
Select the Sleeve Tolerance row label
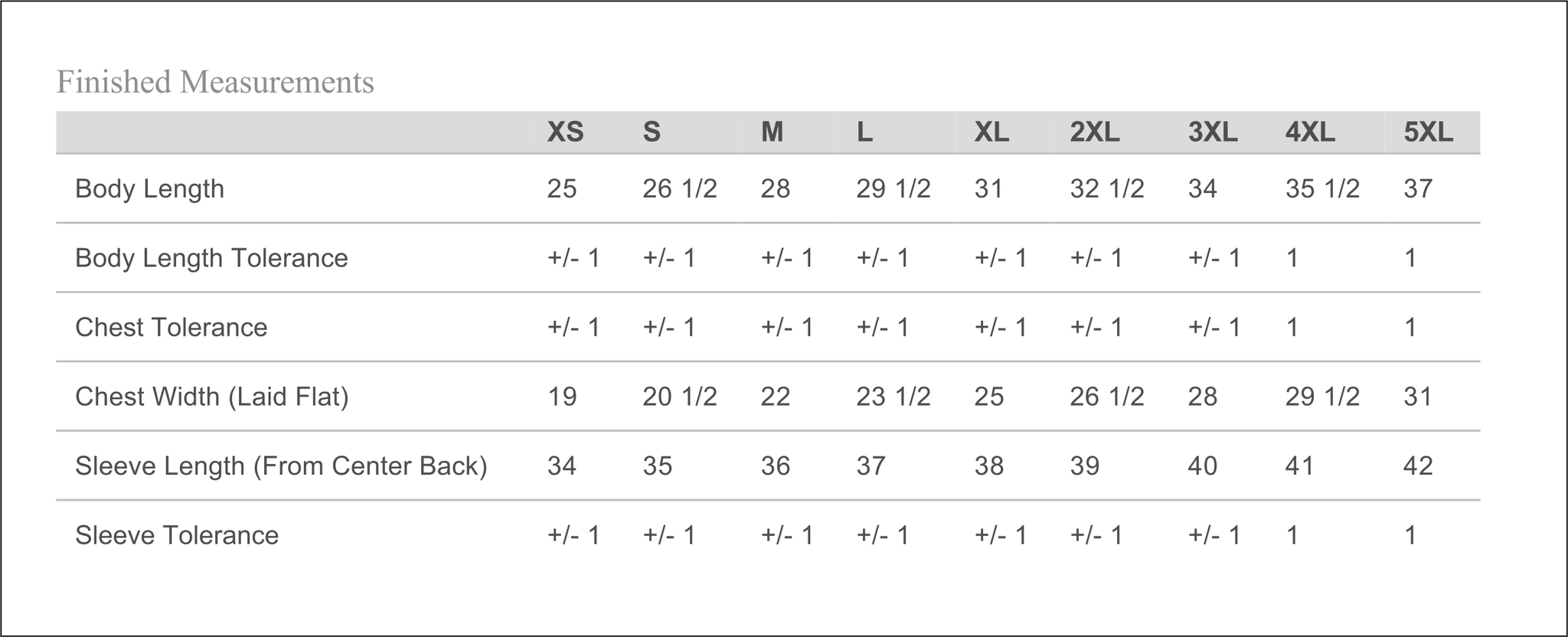click(177, 534)
